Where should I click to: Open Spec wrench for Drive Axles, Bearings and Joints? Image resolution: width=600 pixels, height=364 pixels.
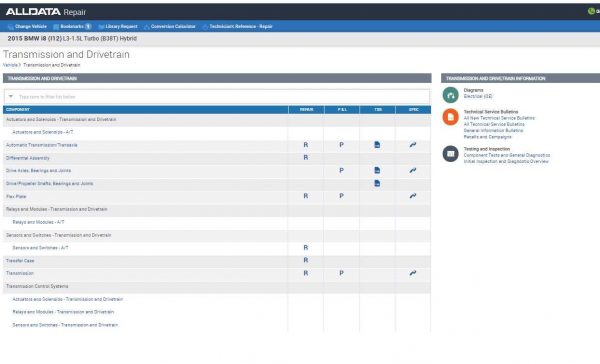click(413, 170)
